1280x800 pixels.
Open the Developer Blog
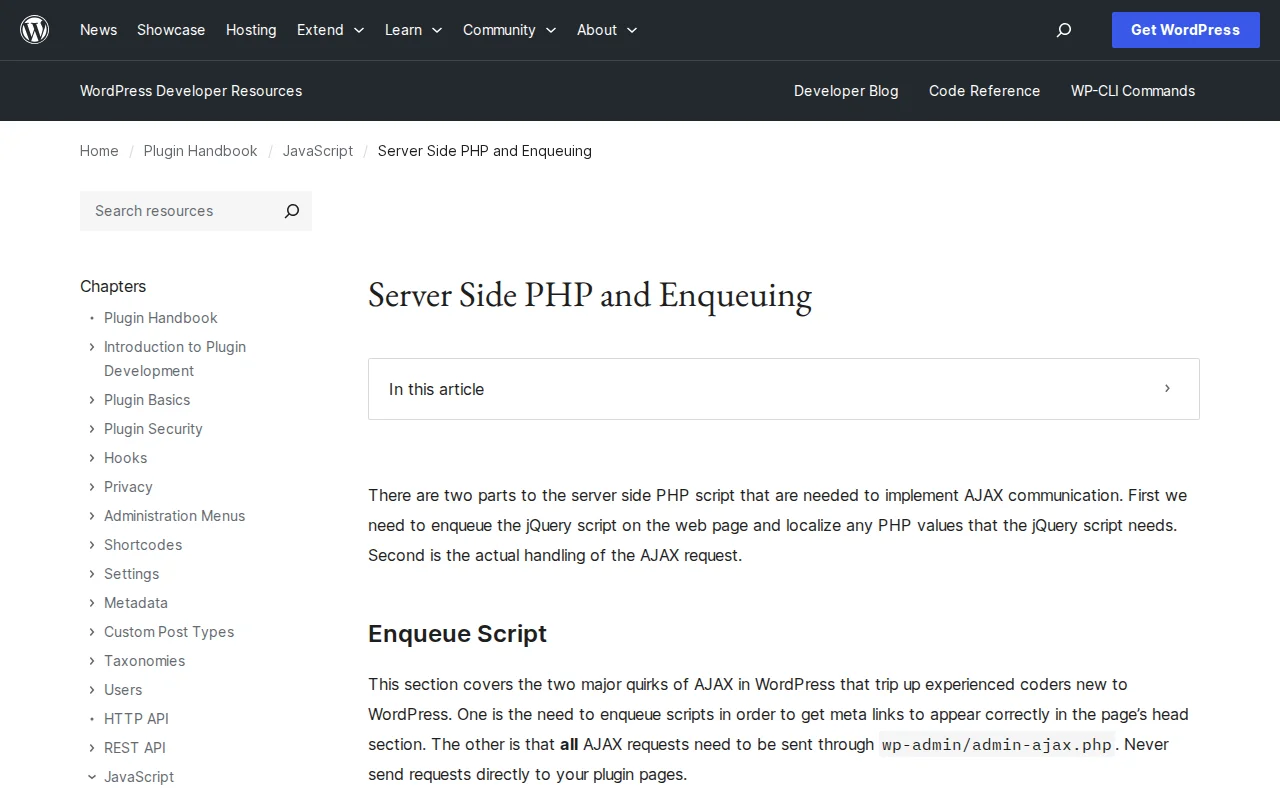tap(846, 91)
